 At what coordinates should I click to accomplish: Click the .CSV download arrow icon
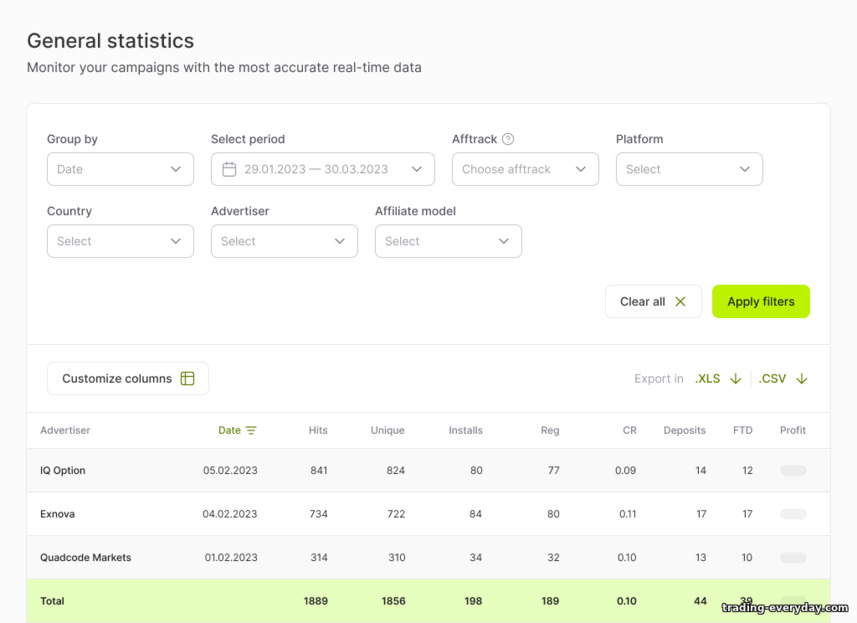point(801,379)
